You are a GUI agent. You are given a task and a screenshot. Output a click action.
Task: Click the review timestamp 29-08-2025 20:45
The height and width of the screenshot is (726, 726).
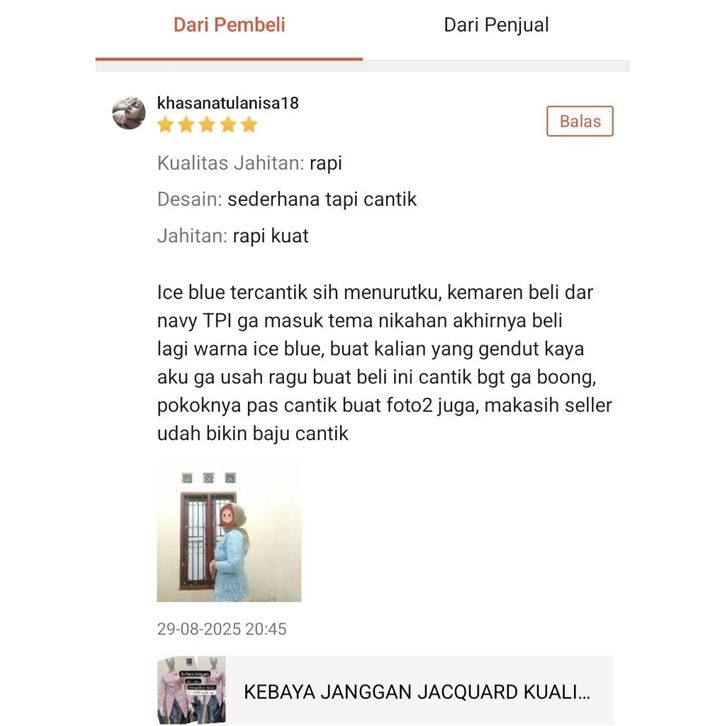click(222, 629)
